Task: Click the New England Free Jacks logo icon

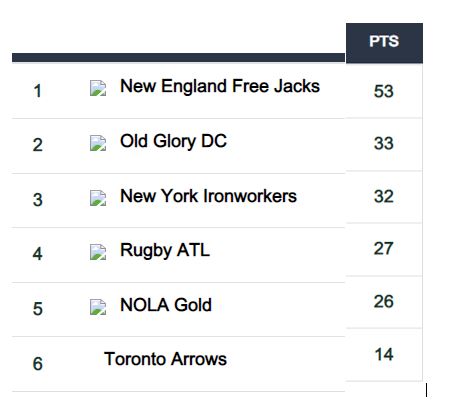Action: point(98,88)
